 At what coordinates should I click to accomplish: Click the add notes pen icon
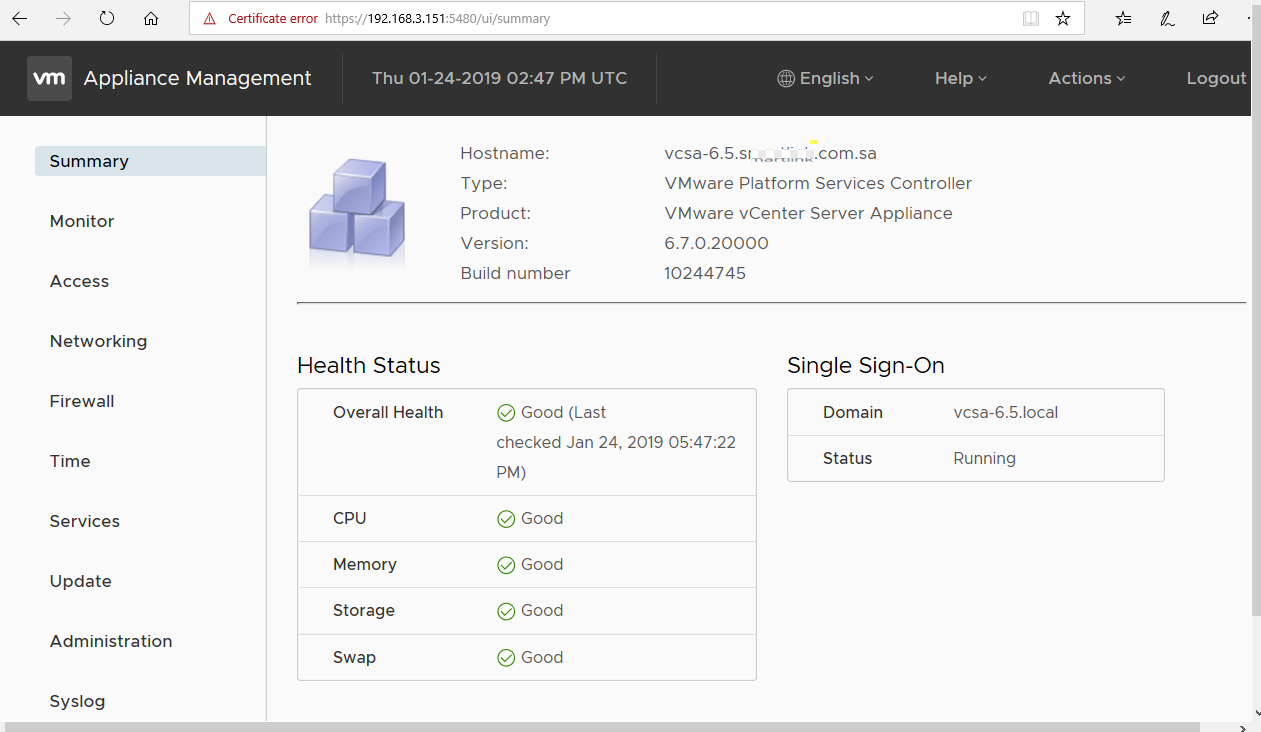coord(1167,18)
